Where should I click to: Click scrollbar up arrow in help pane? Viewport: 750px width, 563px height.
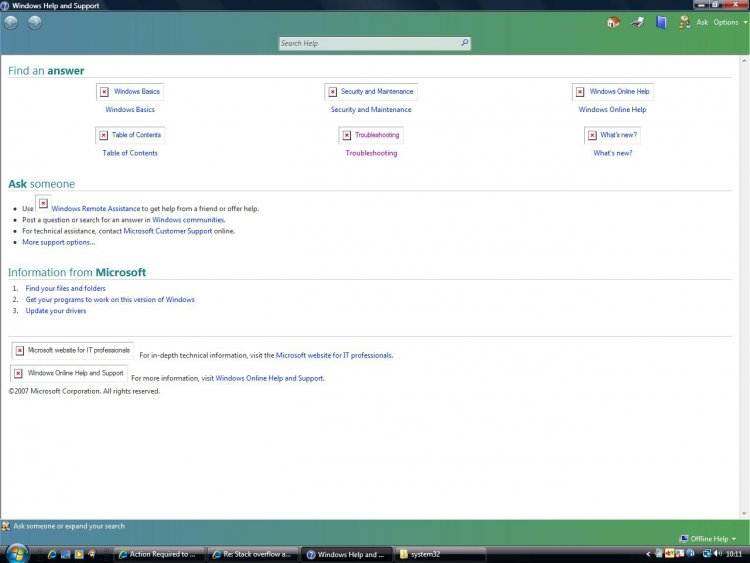pos(744,60)
